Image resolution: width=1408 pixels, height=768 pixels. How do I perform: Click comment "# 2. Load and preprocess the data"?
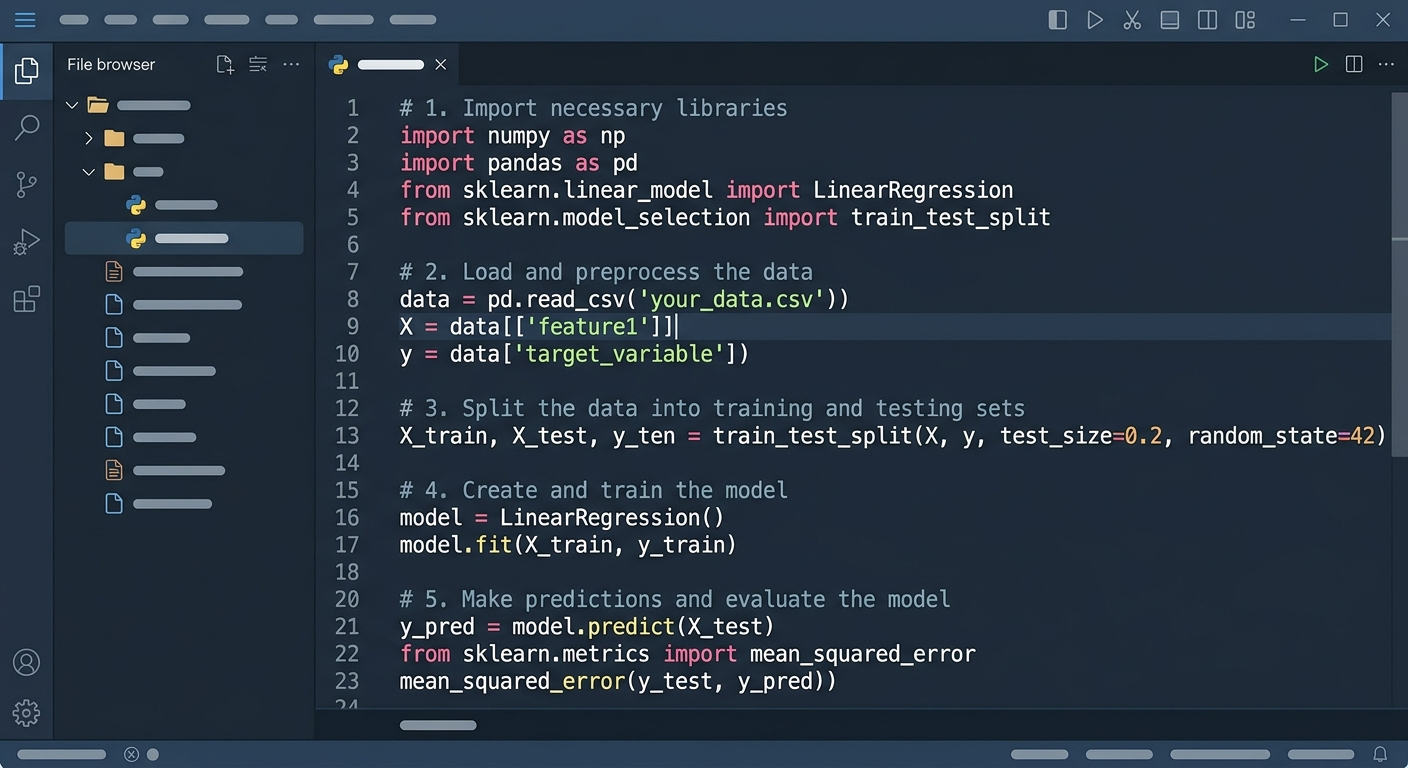[606, 272]
